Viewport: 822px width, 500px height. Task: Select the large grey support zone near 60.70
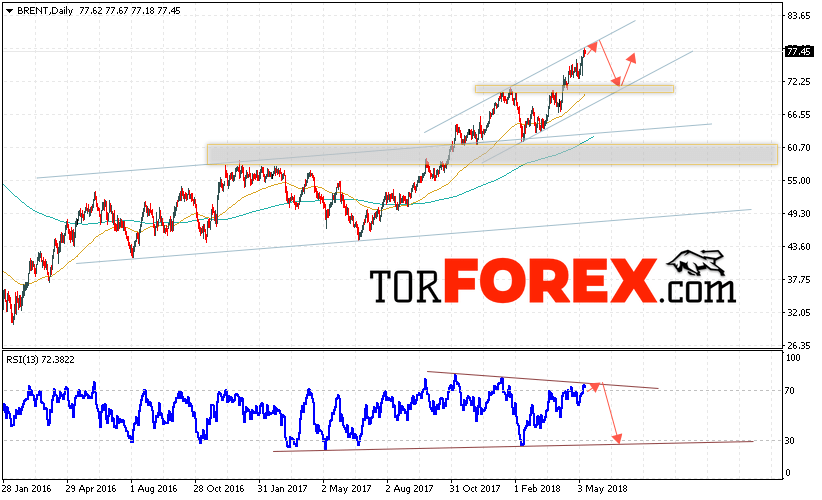click(492, 155)
